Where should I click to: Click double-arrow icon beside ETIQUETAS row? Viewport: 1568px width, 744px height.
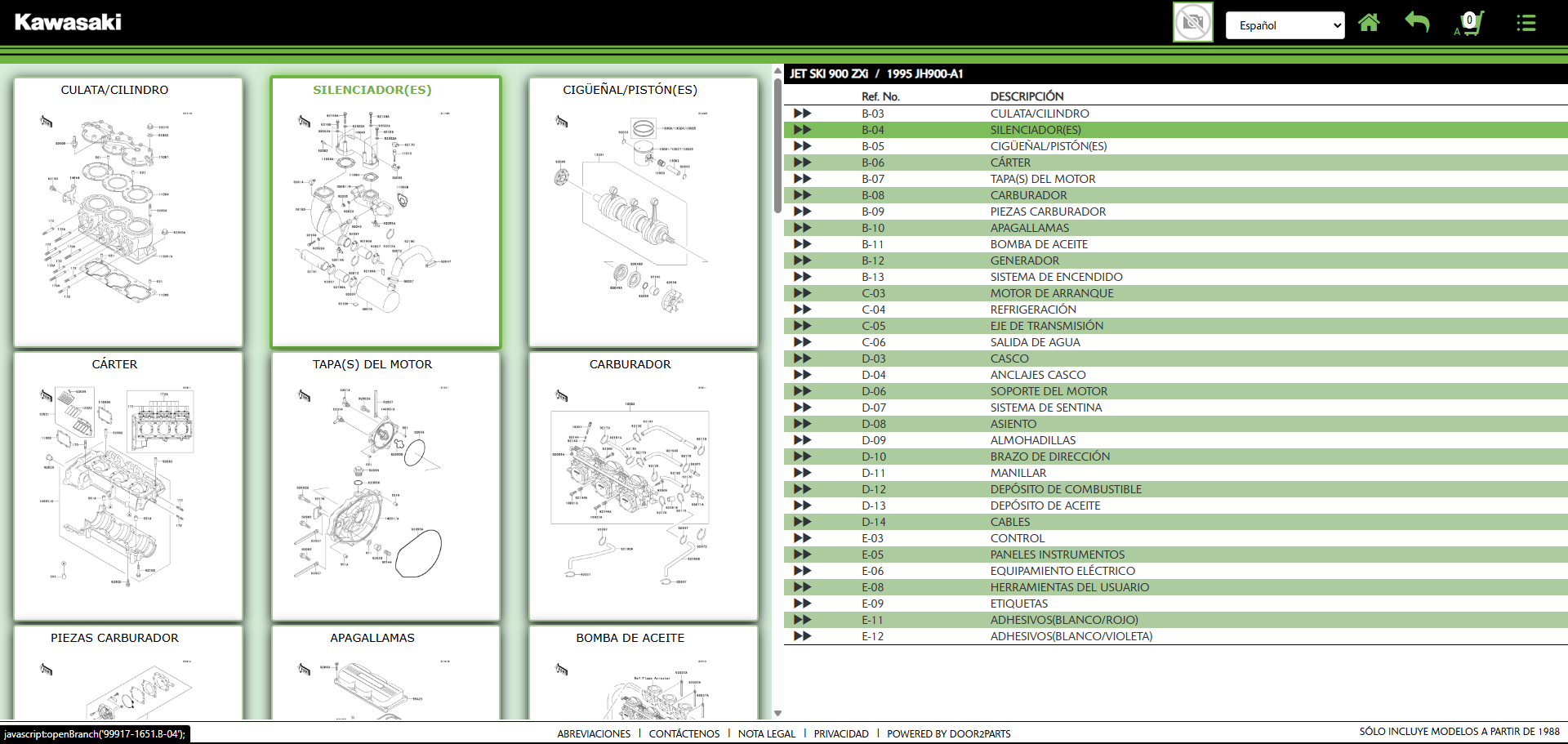point(802,604)
